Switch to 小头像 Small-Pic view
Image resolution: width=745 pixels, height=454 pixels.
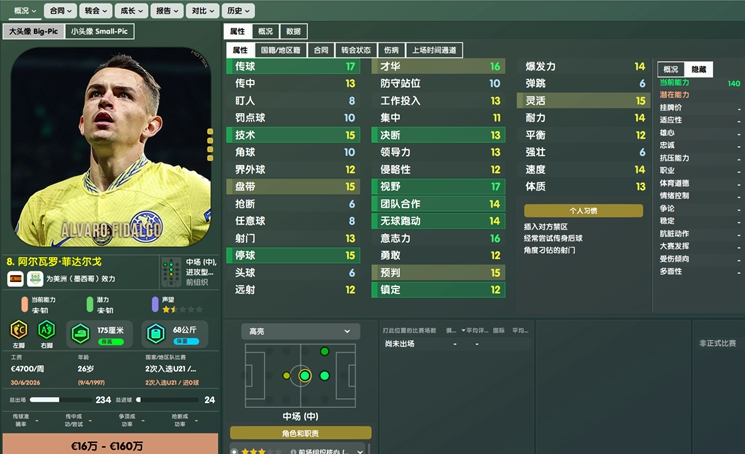click(x=99, y=31)
